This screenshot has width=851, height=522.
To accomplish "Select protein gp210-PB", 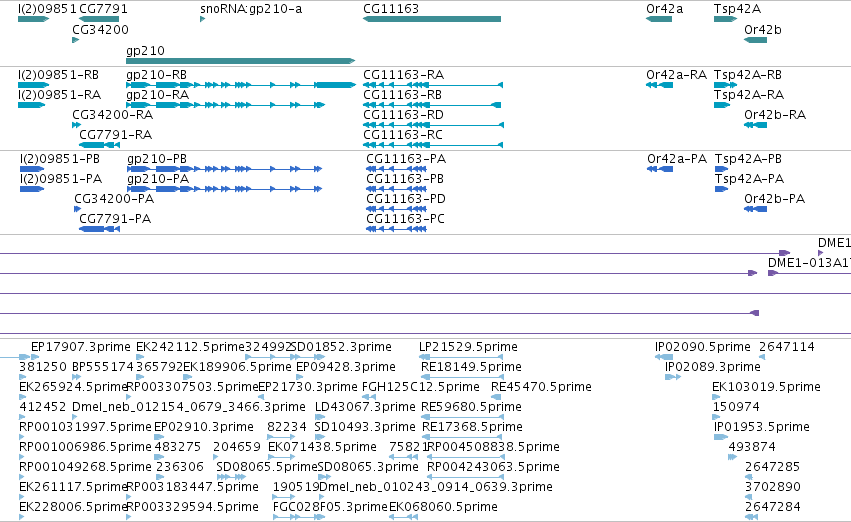I will click(225, 169).
